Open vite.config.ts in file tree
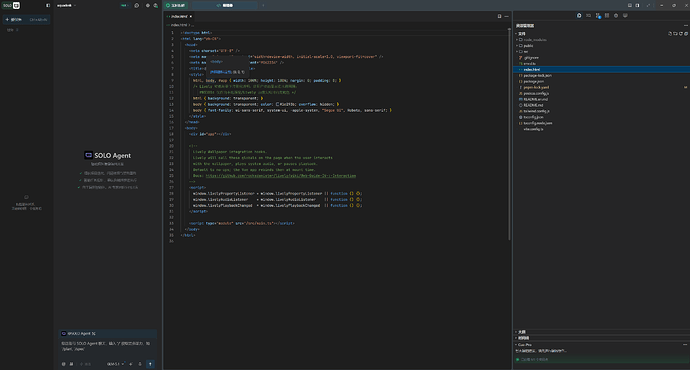The image size is (690, 370). click(533, 129)
